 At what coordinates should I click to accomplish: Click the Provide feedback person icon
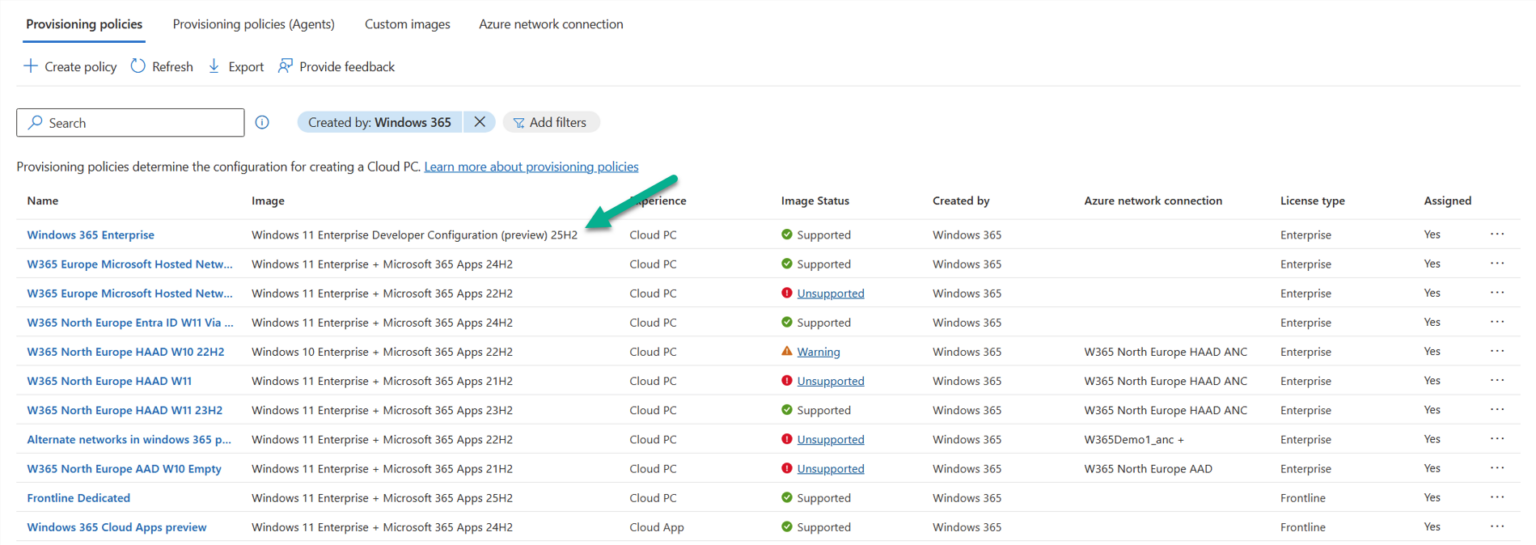coord(285,66)
